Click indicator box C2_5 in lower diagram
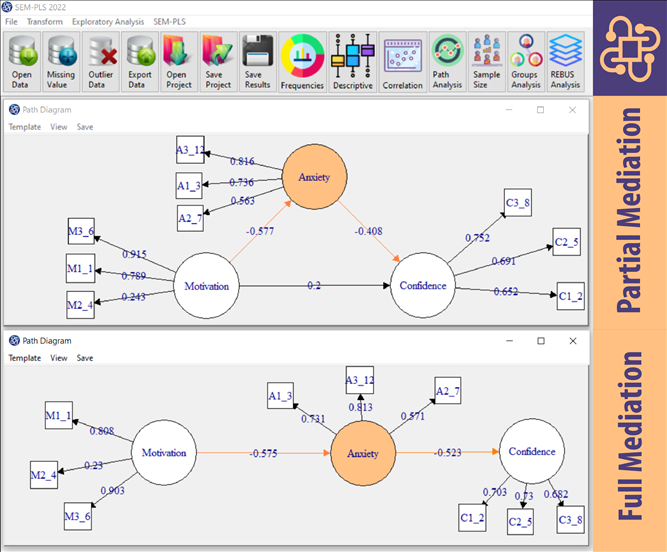 (520, 521)
